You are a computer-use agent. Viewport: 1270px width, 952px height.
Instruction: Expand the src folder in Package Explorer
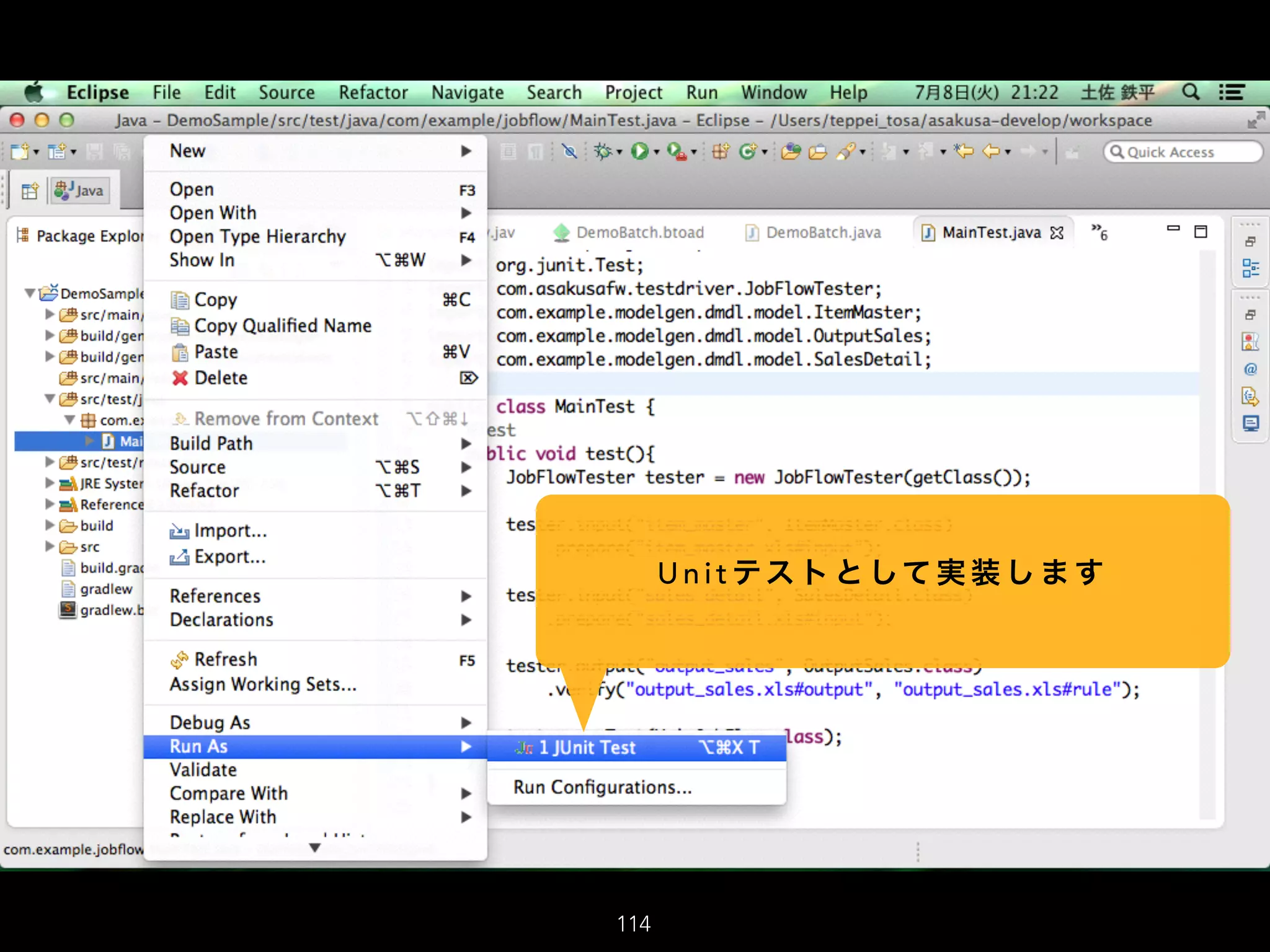tap(50, 546)
